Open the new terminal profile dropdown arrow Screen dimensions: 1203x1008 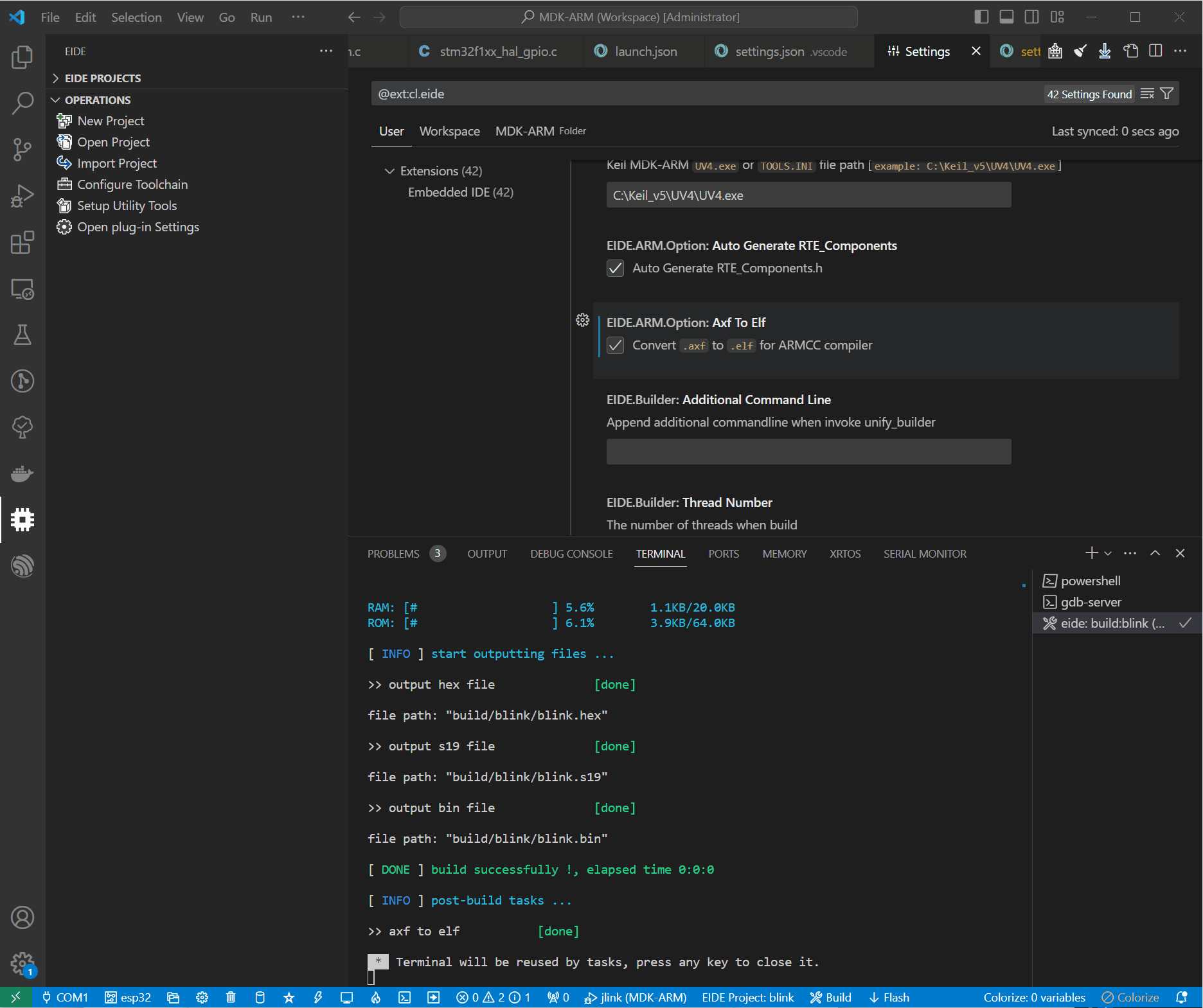(1108, 553)
